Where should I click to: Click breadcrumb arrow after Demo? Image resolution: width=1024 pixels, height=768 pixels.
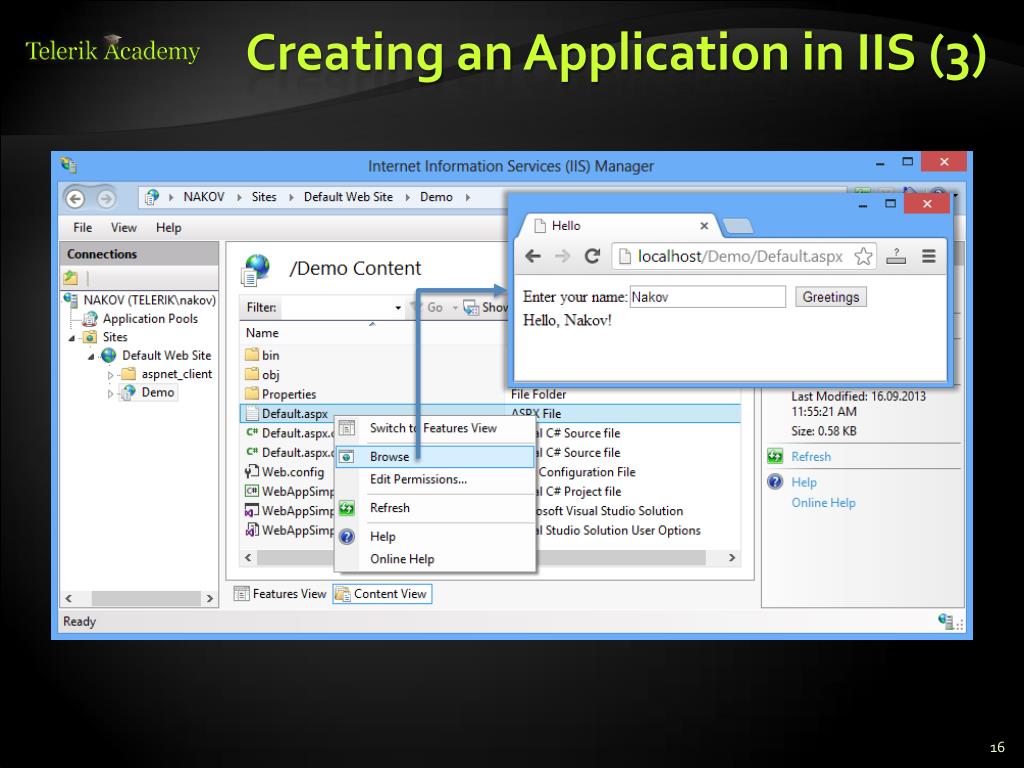(467, 197)
